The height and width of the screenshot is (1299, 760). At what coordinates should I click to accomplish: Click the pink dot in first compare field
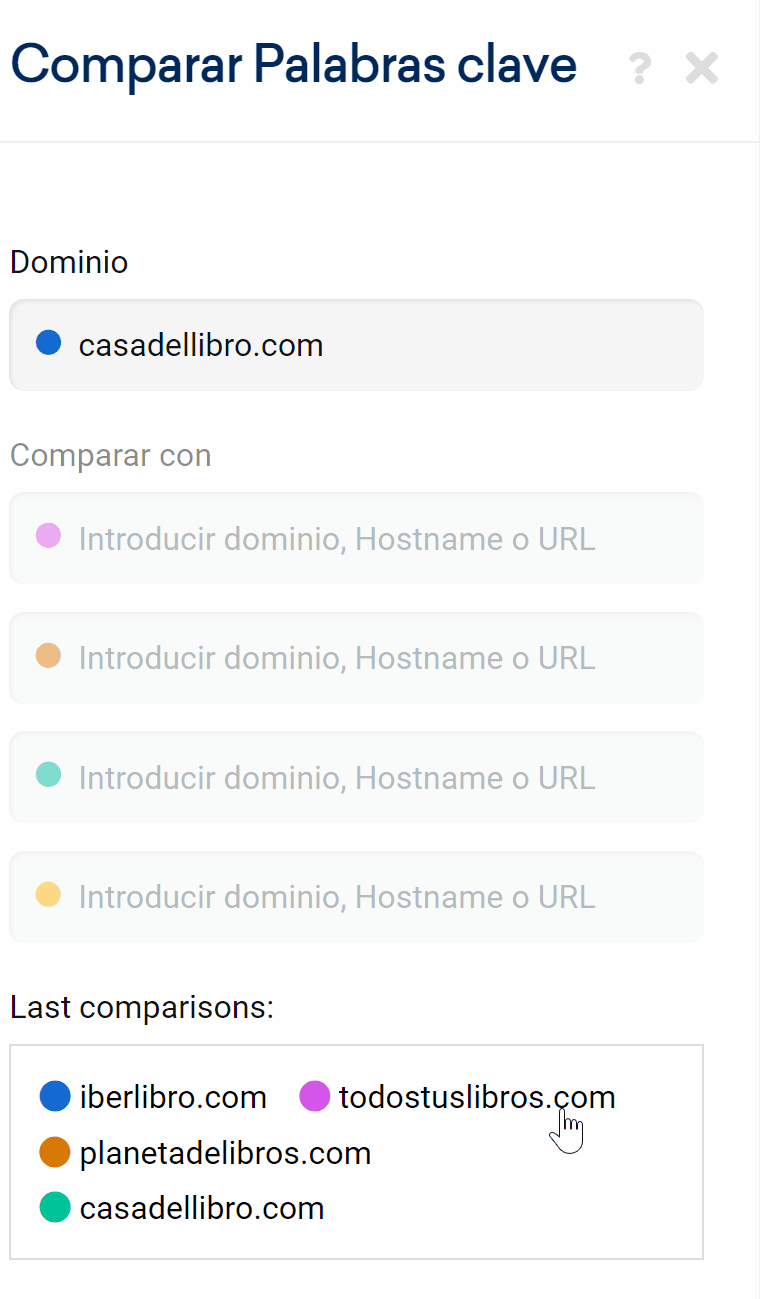(x=48, y=537)
